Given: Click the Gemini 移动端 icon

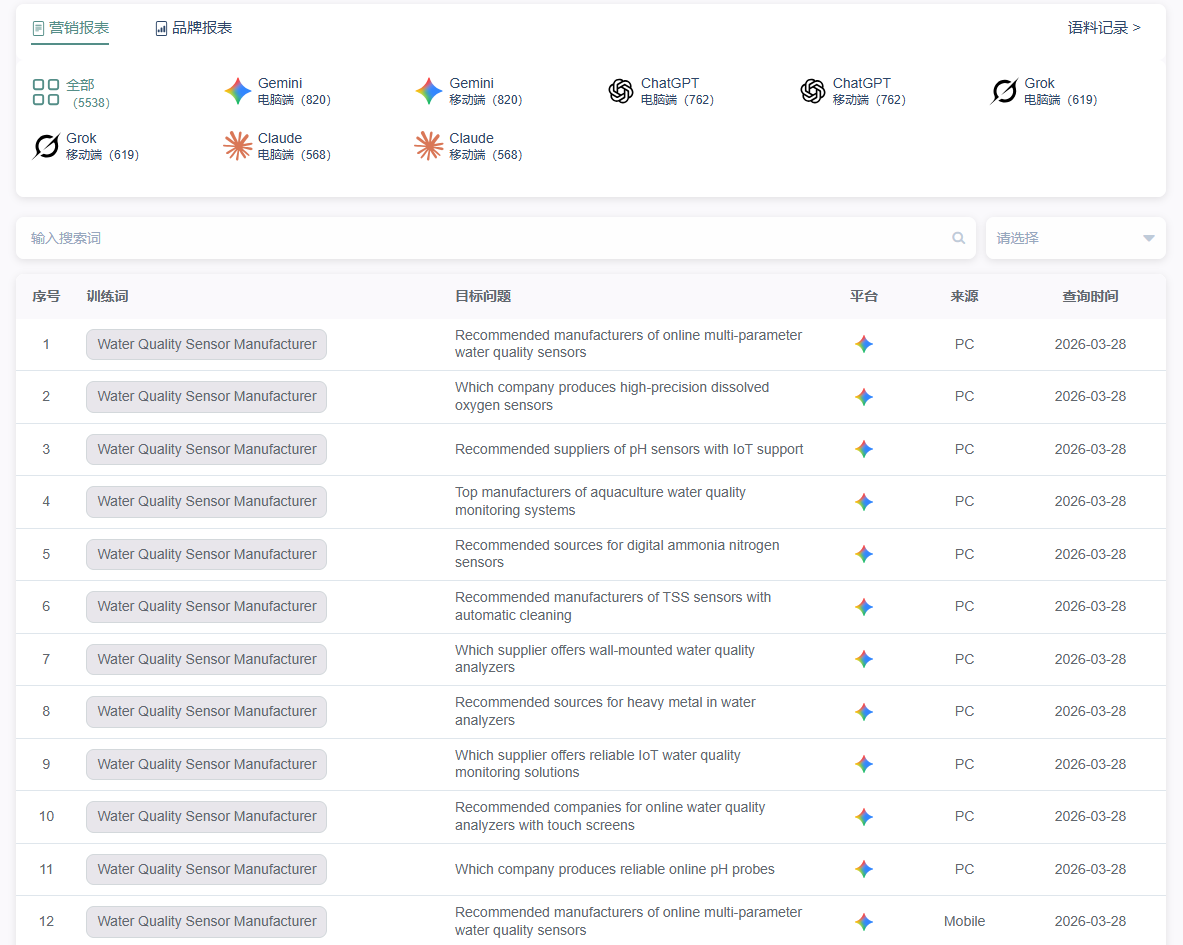Looking at the screenshot, I should pos(429,91).
